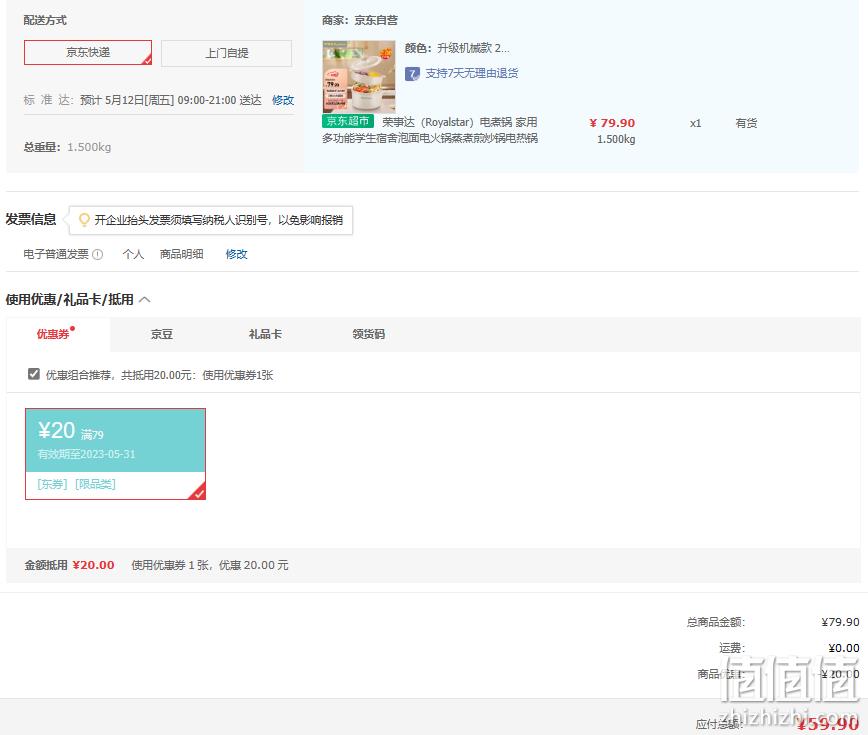The height and width of the screenshot is (735, 868).
Task: Switch to the 京豆 tab
Action: (162, 334)
